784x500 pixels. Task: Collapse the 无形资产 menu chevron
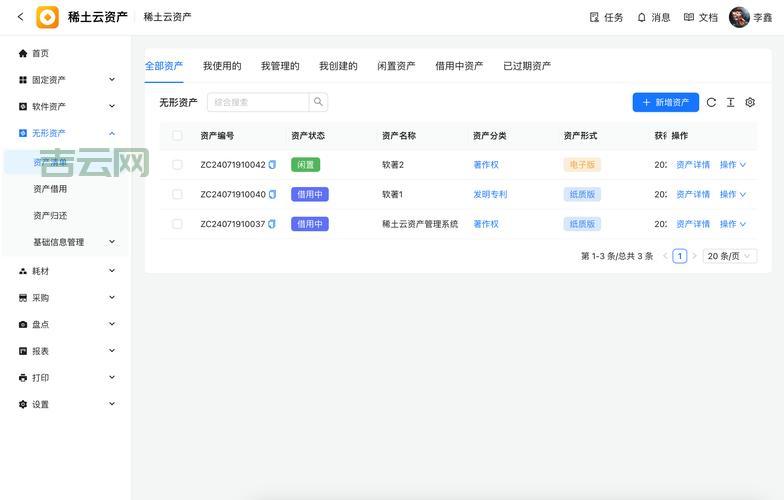pyautogui.click(x=112, y=133)
